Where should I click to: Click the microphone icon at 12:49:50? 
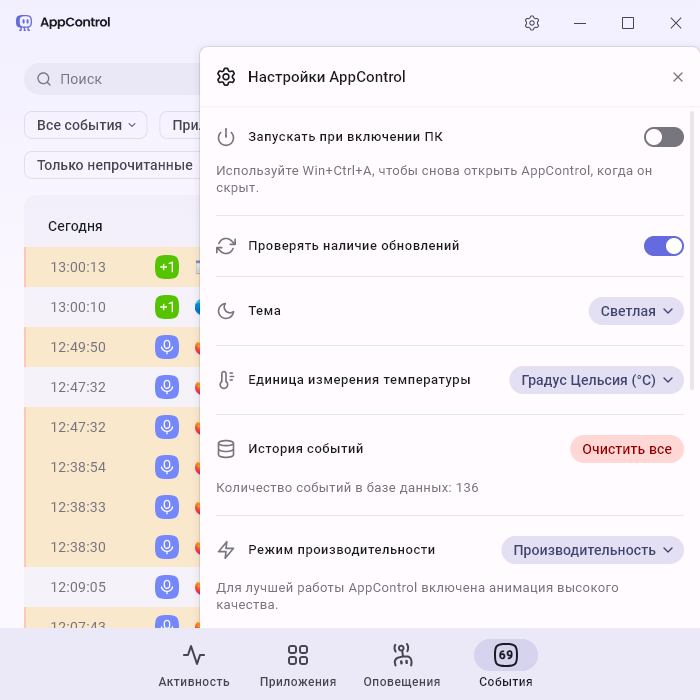click(x=167, y=347)
